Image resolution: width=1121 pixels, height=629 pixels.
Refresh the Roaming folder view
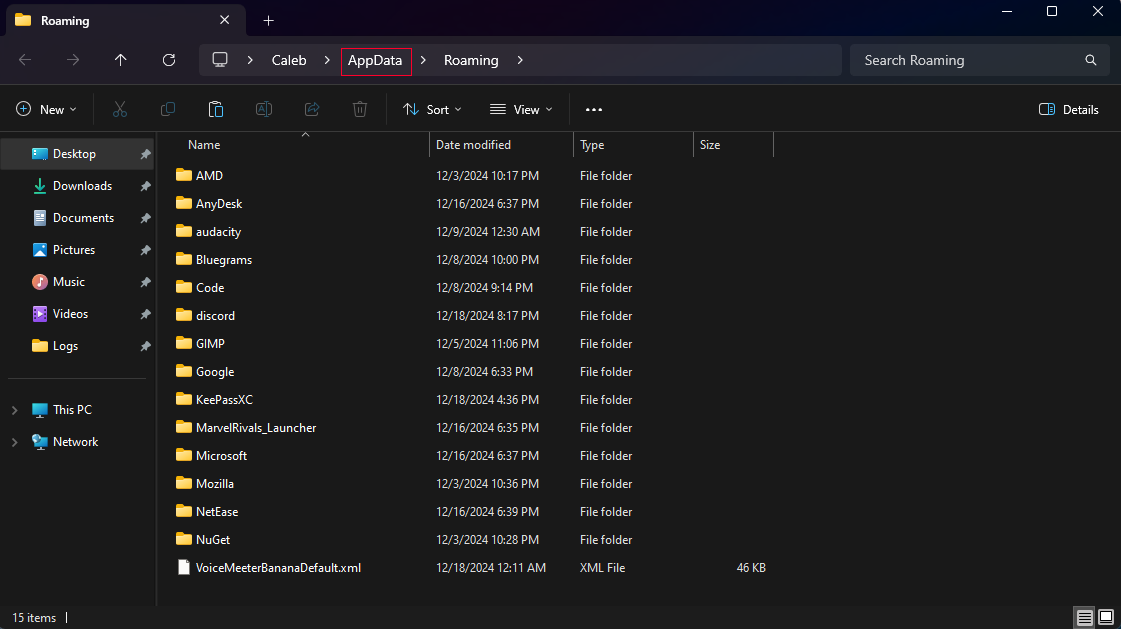click(x=169, y=60)
